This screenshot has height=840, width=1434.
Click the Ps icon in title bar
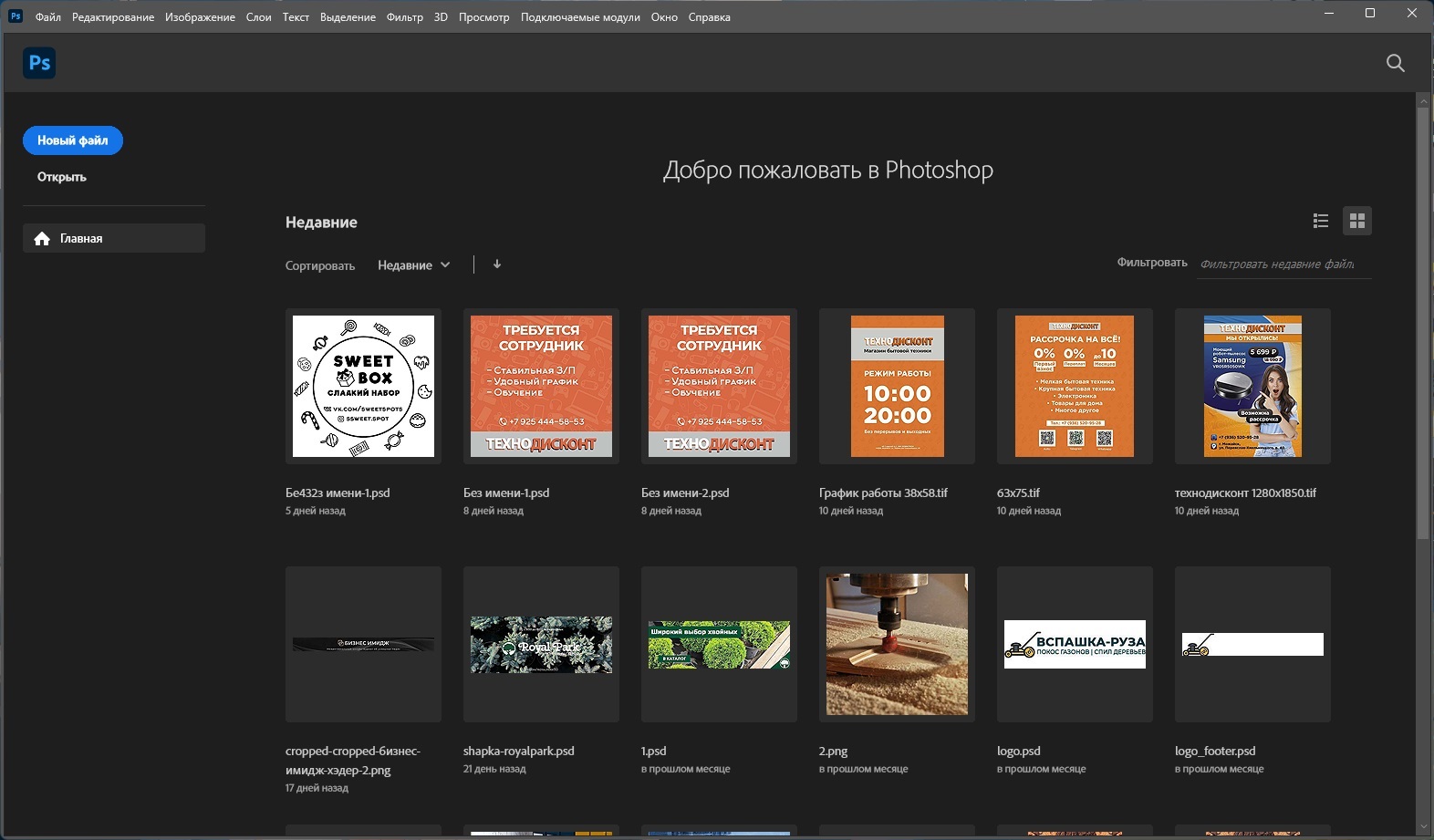tap(16, 16)
